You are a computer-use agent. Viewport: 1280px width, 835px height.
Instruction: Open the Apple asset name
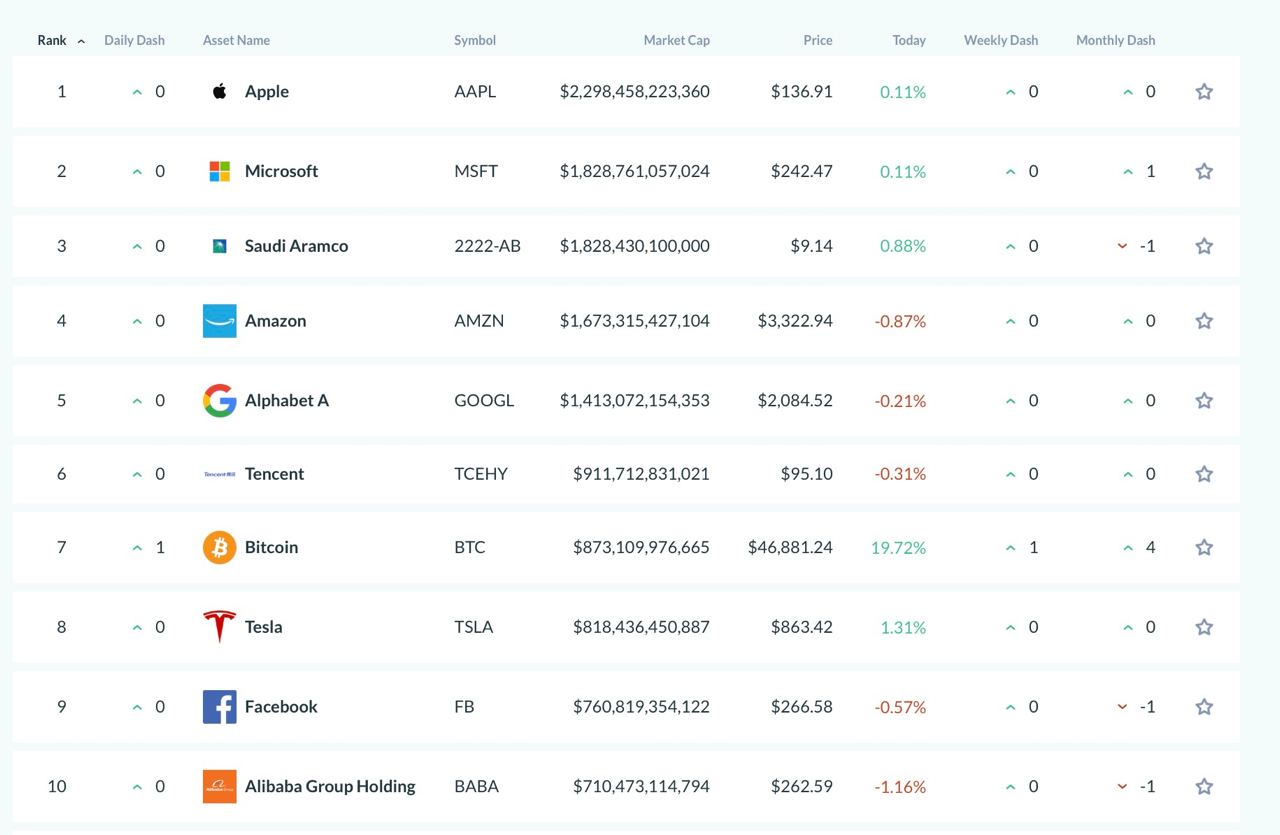pos(267,91)
